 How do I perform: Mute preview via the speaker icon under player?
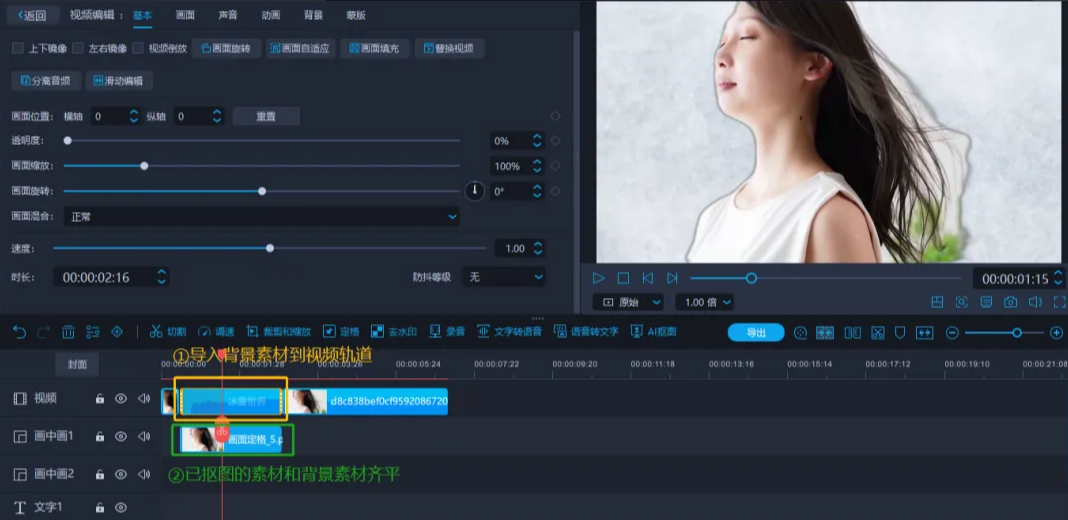click(1035, 301)
